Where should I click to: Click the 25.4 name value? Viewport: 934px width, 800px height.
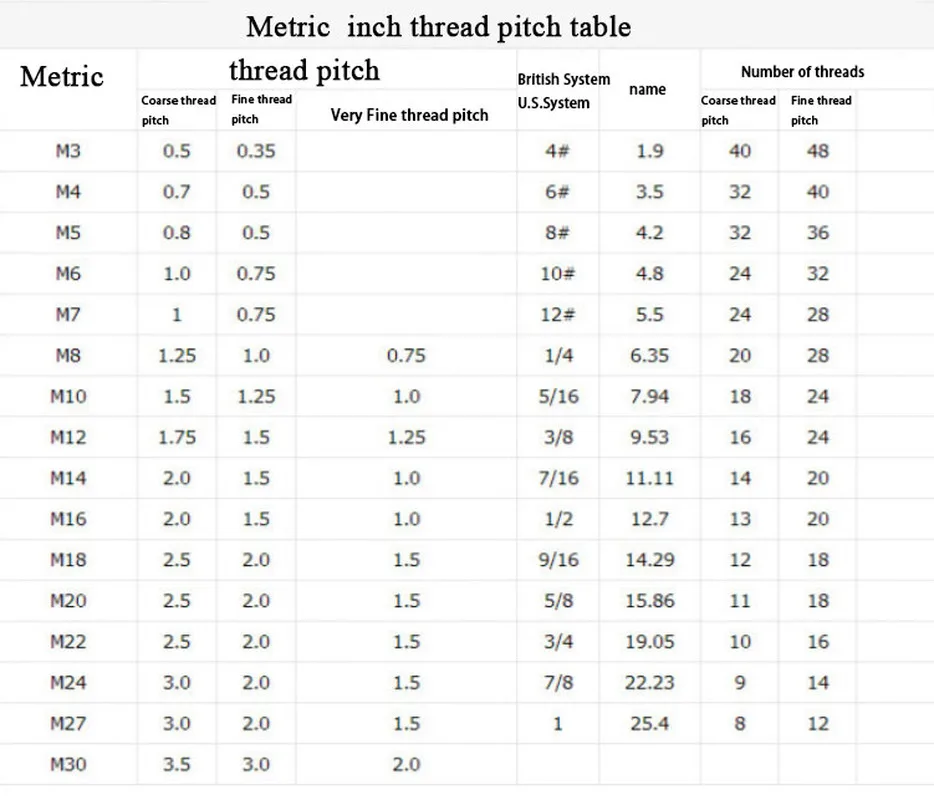649,723
